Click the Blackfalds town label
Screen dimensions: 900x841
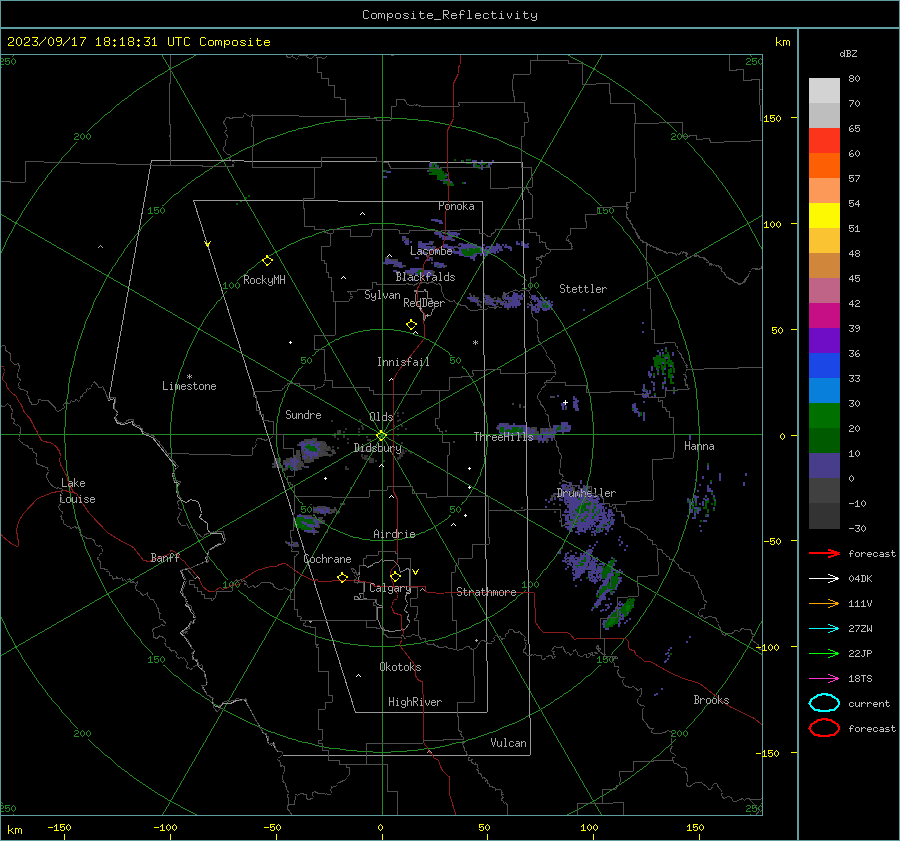[x=425, y=277]
